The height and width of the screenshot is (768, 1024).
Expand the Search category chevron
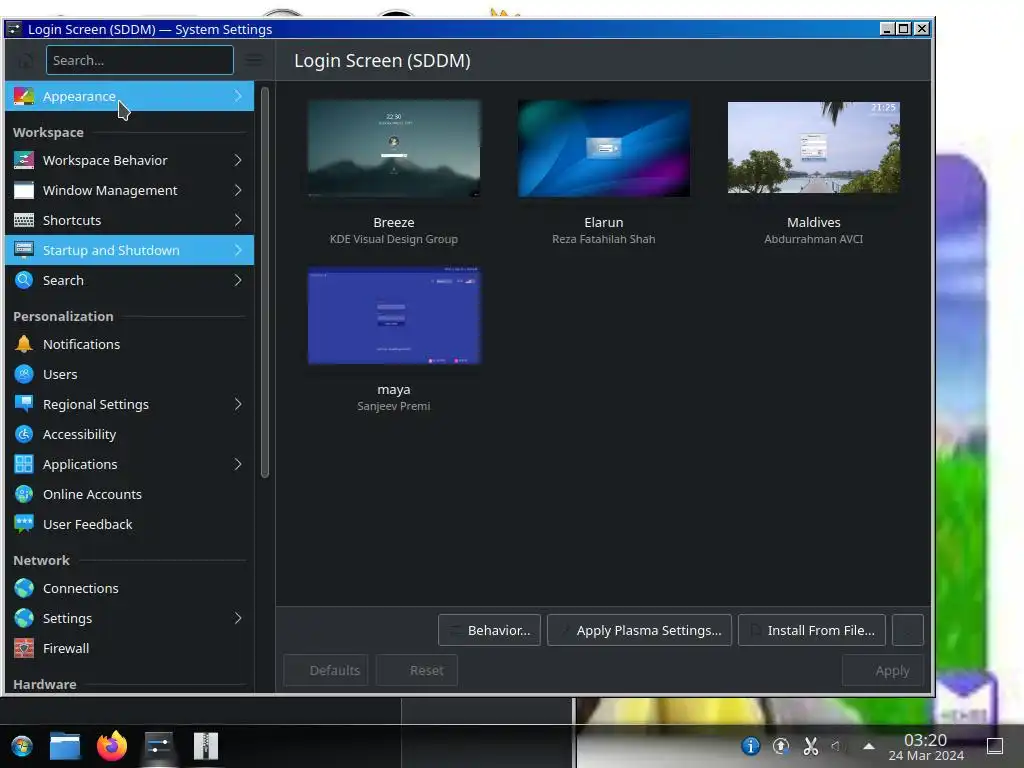(238, 280)
